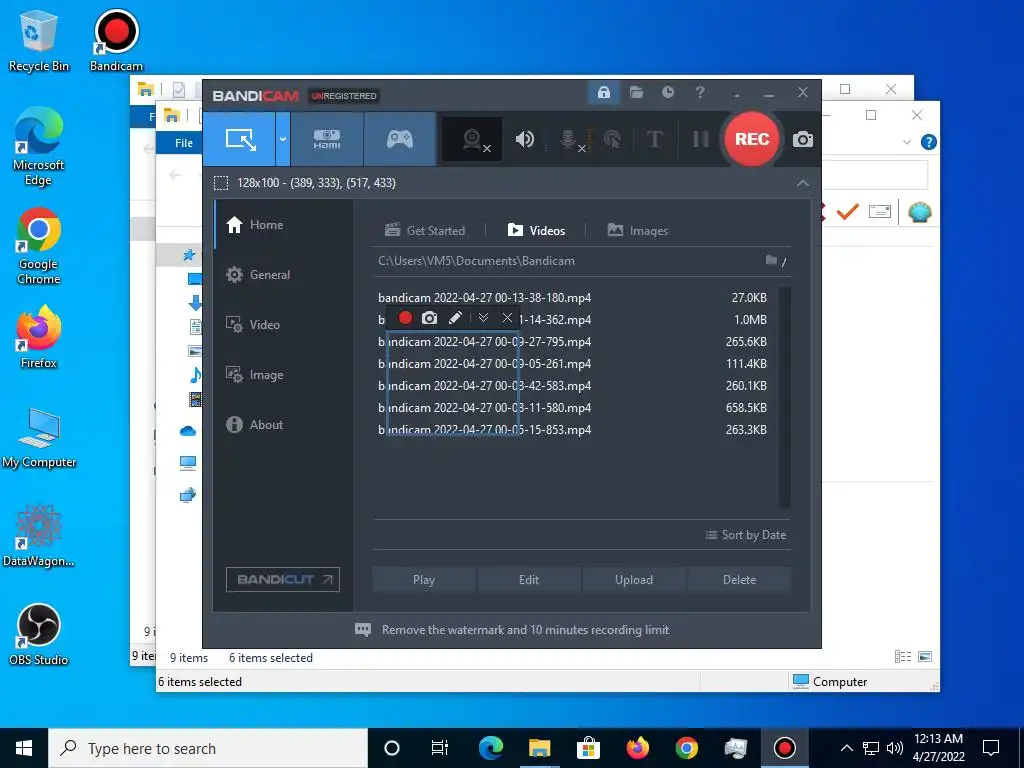The image size is (1024, 768).
Task: Switch to the Get Started tab
Action: pyautogui.click(x=425, y=231)
